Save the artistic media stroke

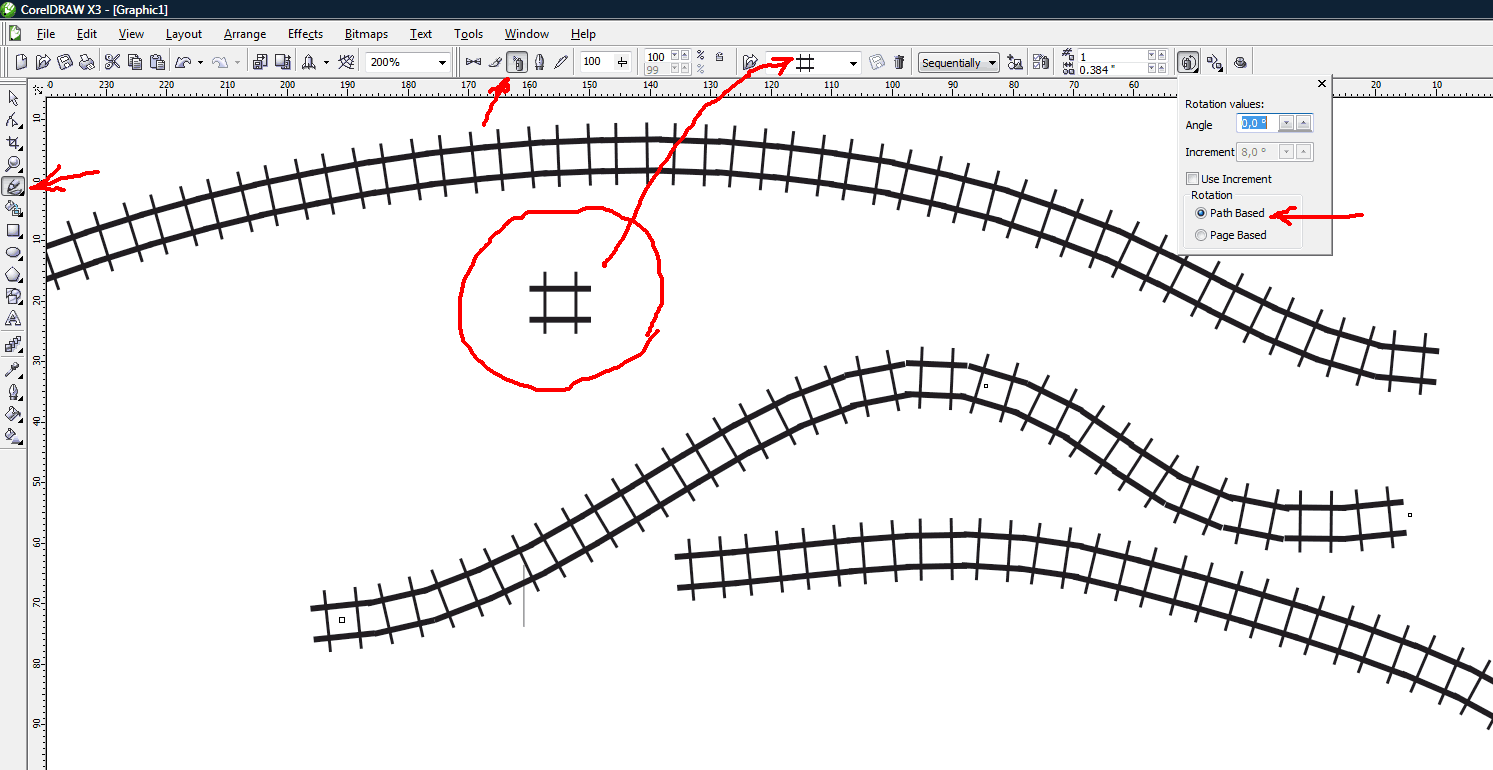[x=877, y=62]
